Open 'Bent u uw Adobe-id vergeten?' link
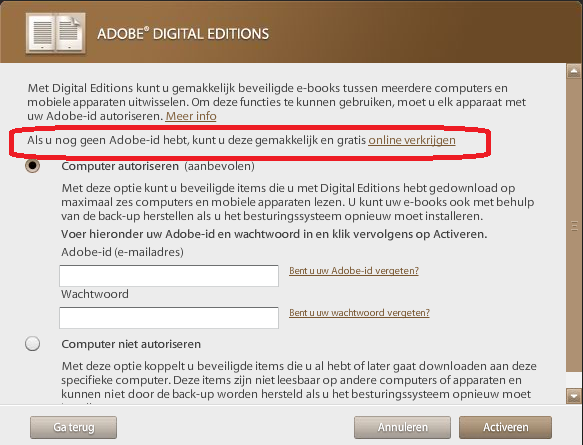Viewport: 583px width, 445px height. point(354,271)
